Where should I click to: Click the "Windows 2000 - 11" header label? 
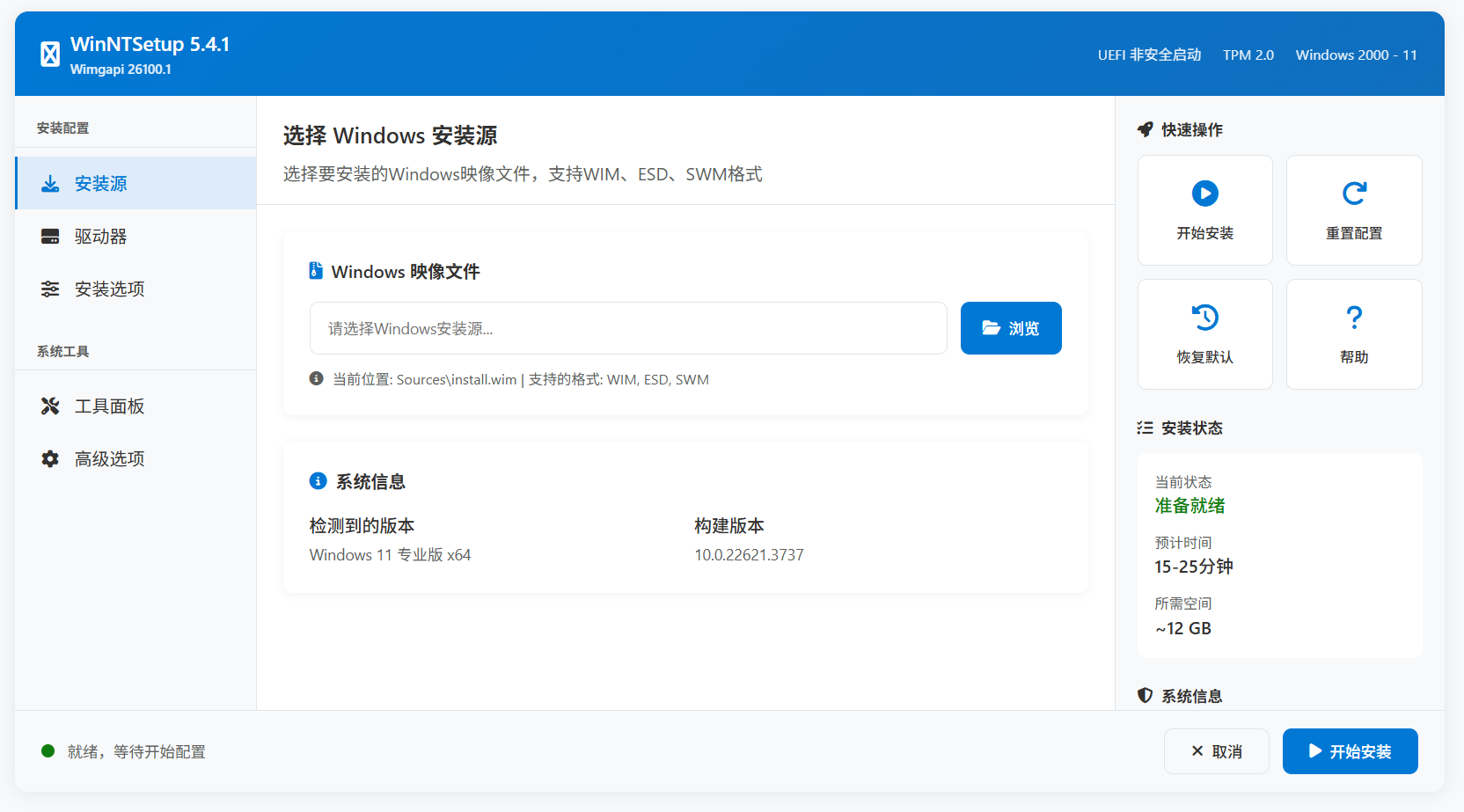click(x=1357, y=55)
